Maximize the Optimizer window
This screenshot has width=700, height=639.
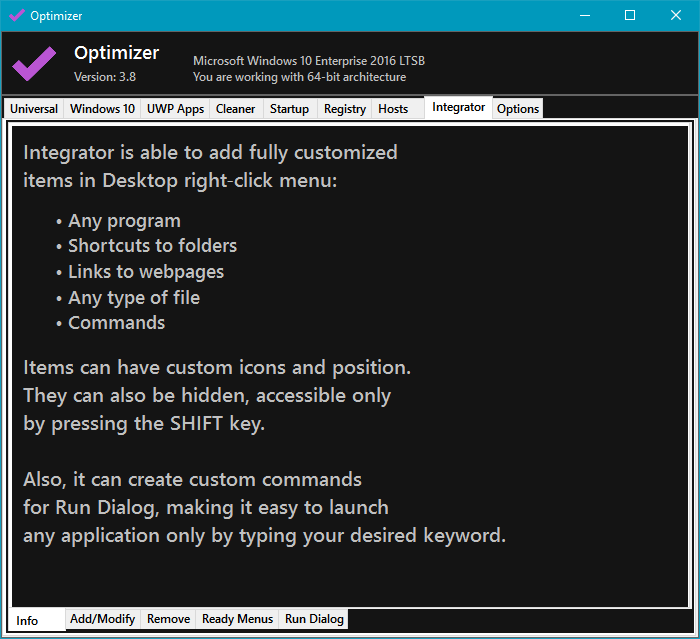[x=630, y=15]
